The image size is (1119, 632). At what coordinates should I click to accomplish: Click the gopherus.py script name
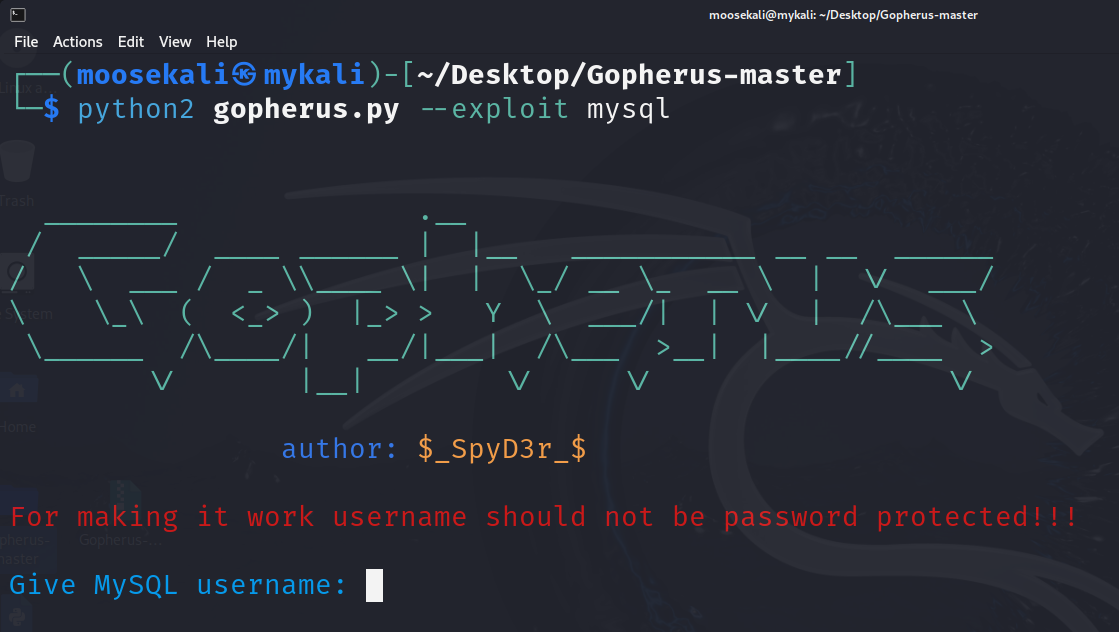click(x=306, y=109)
